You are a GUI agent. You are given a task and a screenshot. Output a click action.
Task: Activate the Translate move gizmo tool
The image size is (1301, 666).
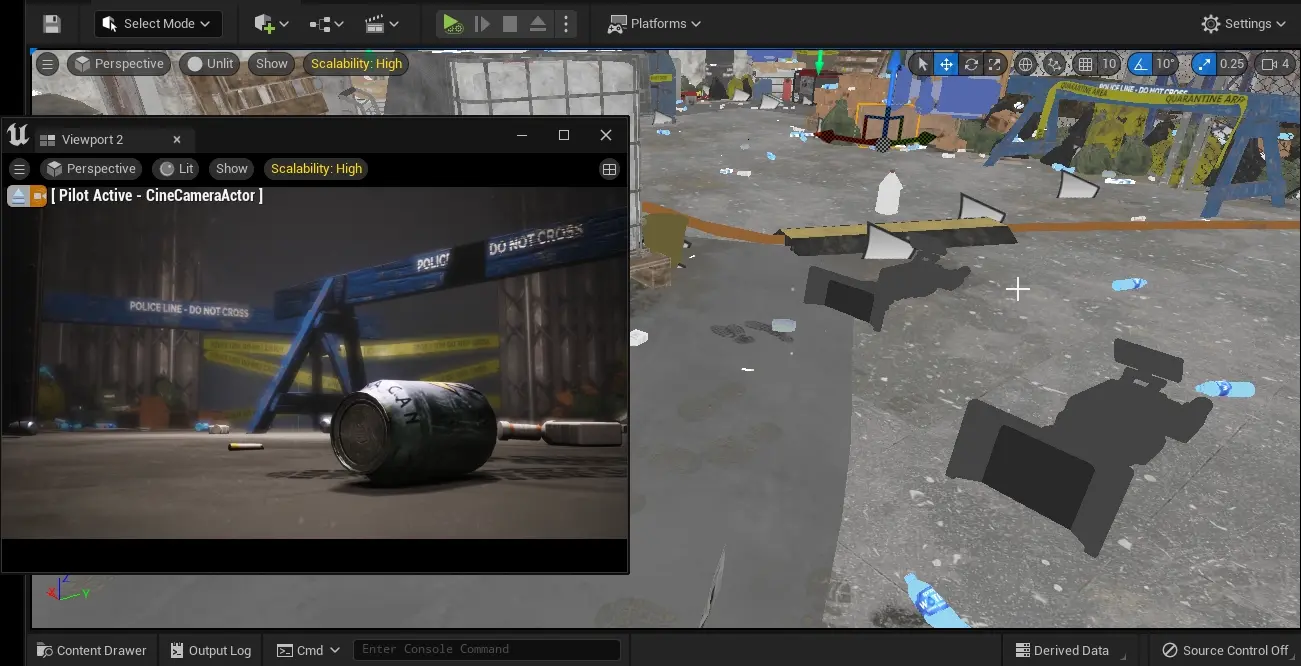(946, 64)
